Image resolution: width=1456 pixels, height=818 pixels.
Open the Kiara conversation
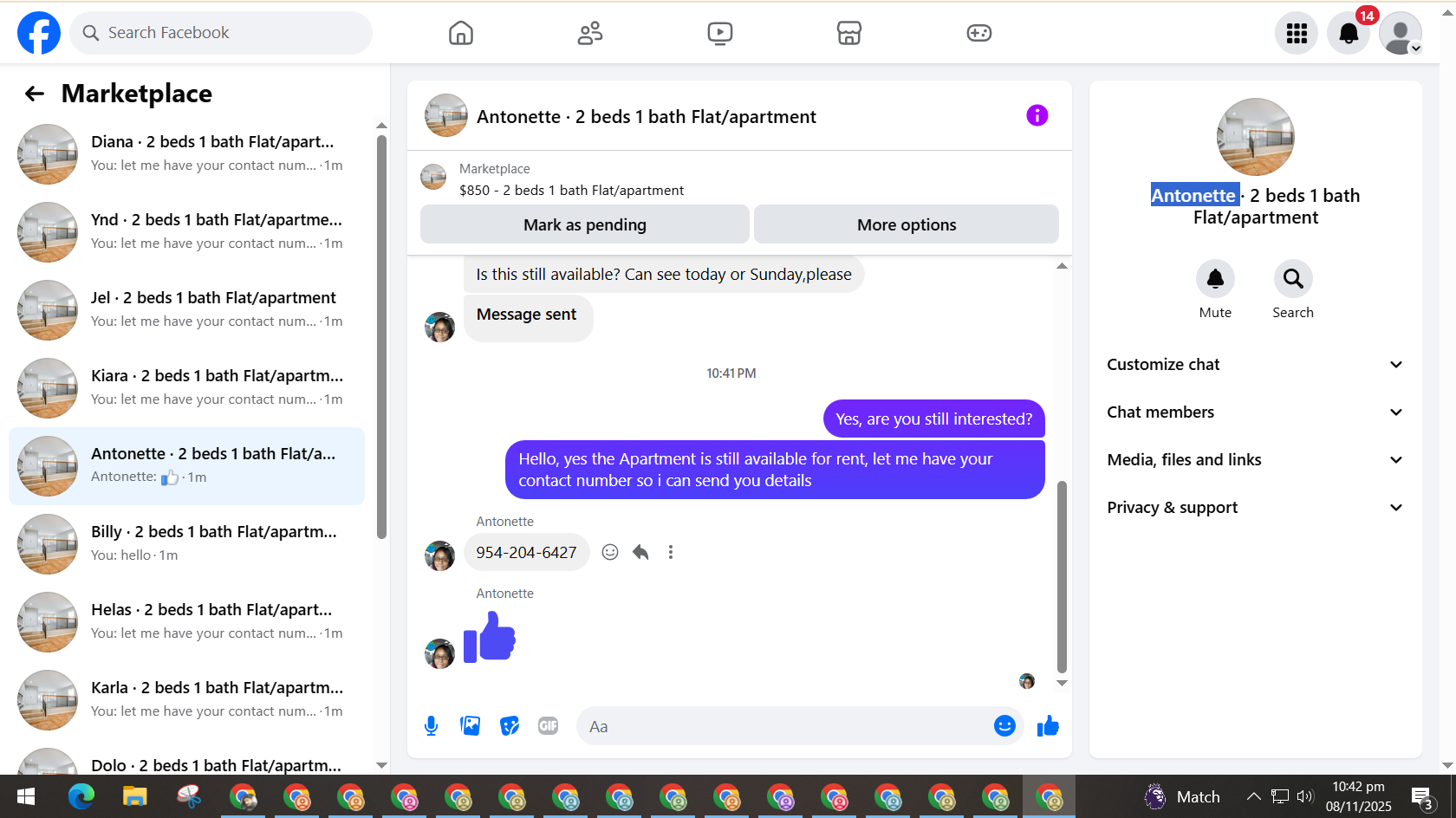point(187,388)
